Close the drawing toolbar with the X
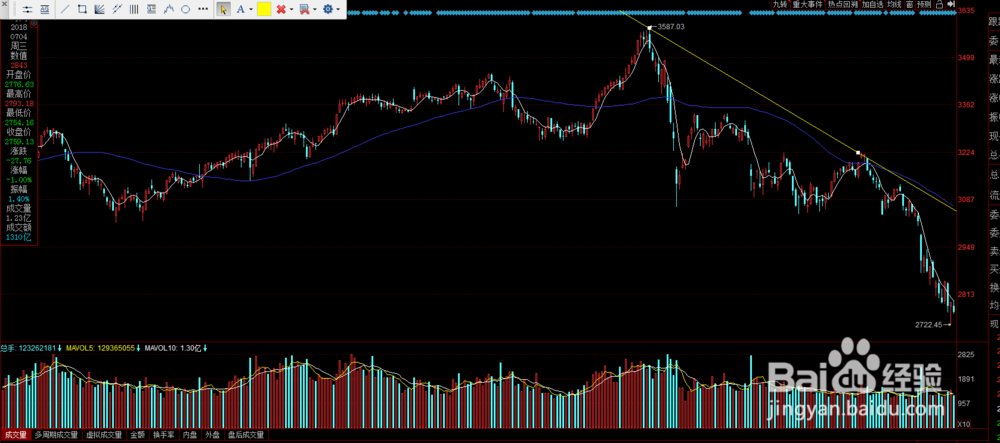The width and height of the screenshot is (1000, 443). 4,4
